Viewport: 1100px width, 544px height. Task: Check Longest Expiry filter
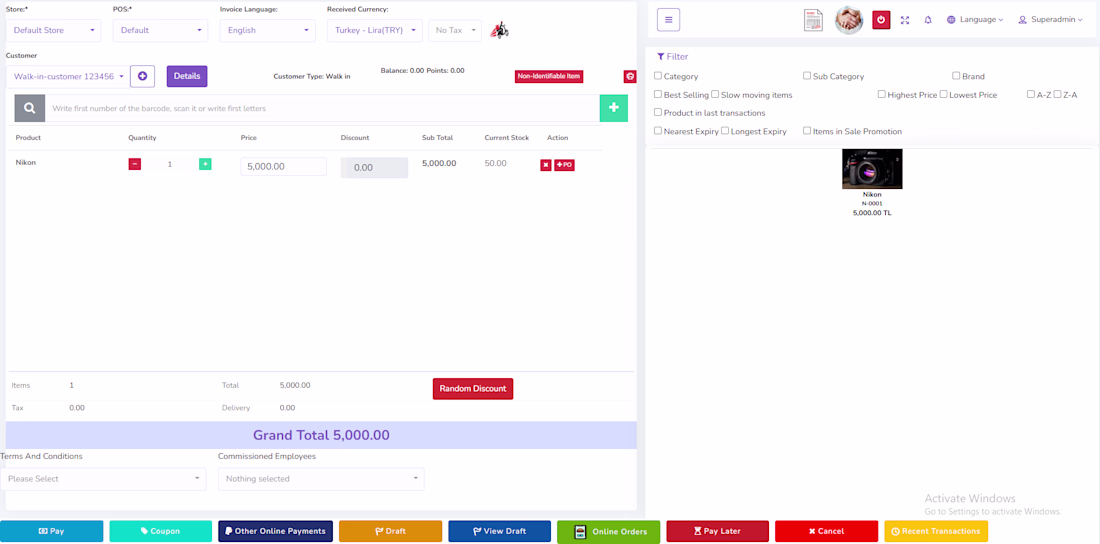point(725,131)
